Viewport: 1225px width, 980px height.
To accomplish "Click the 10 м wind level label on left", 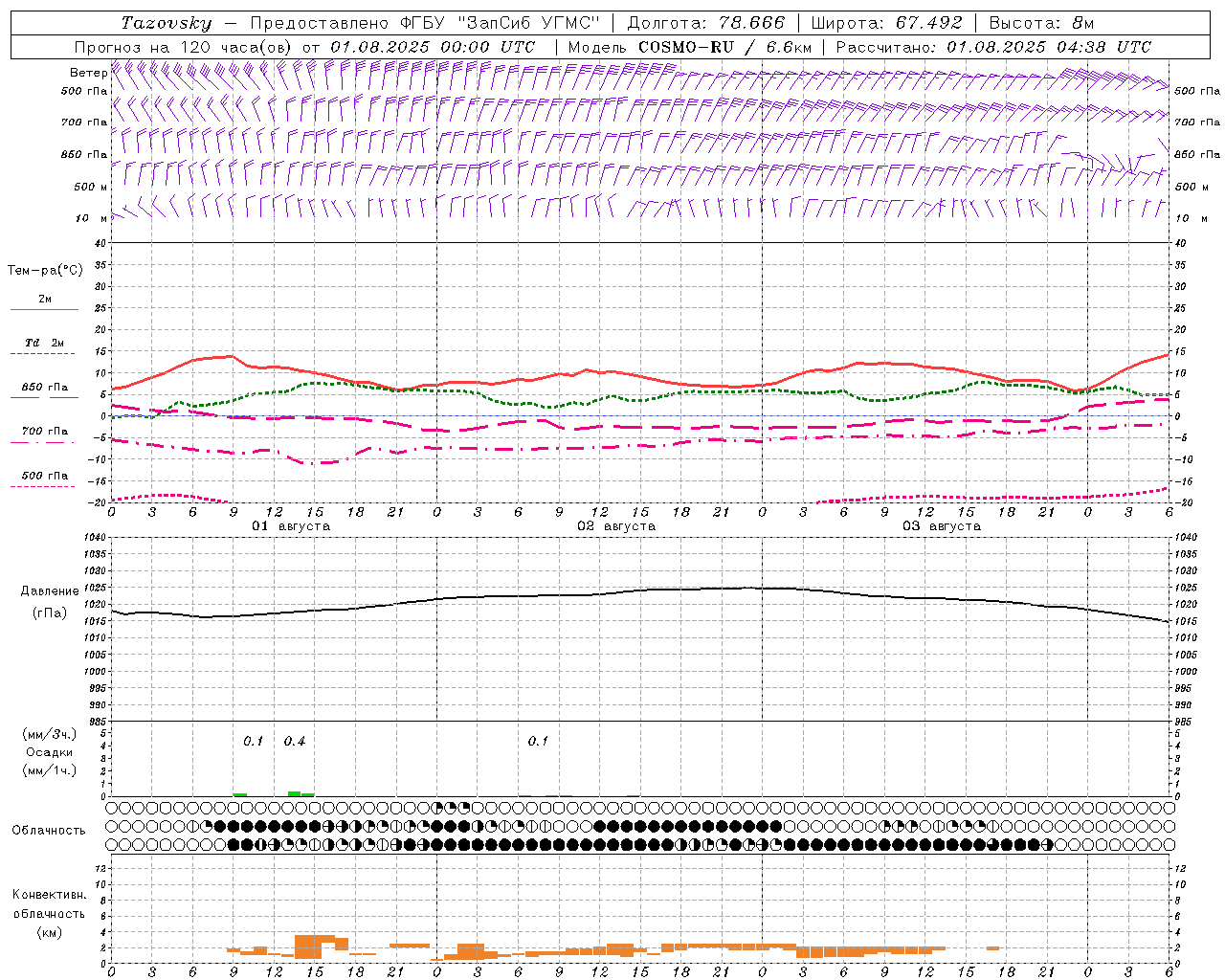I will click(92, 218).
